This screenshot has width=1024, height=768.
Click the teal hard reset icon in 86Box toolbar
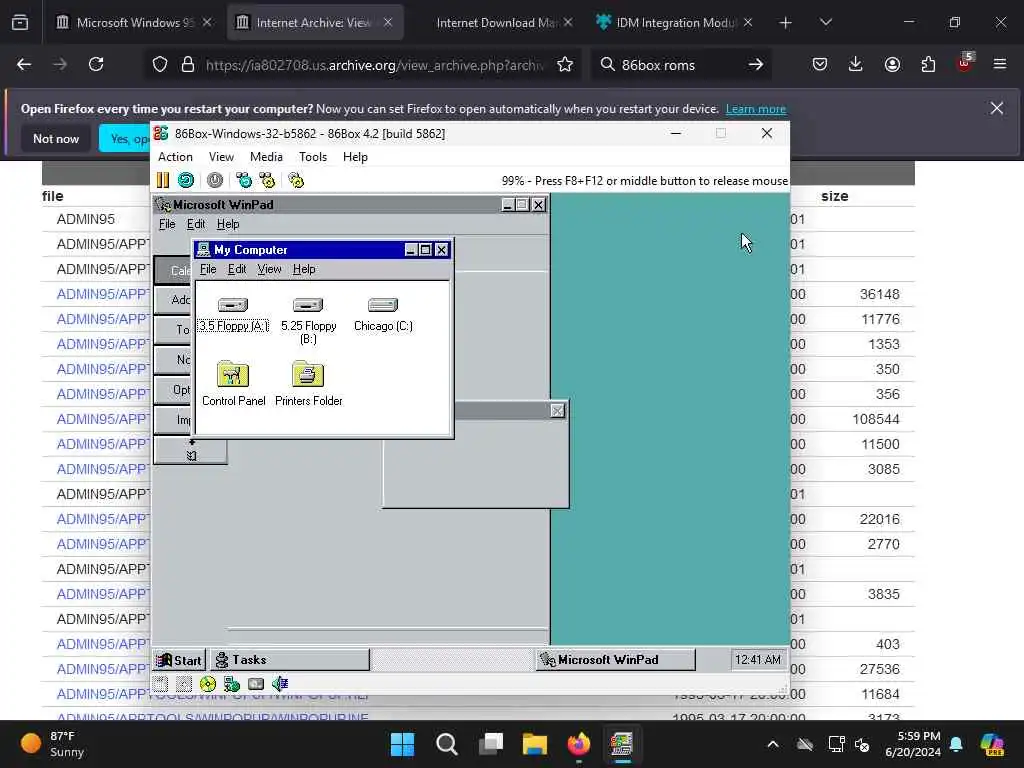[185, 180]
